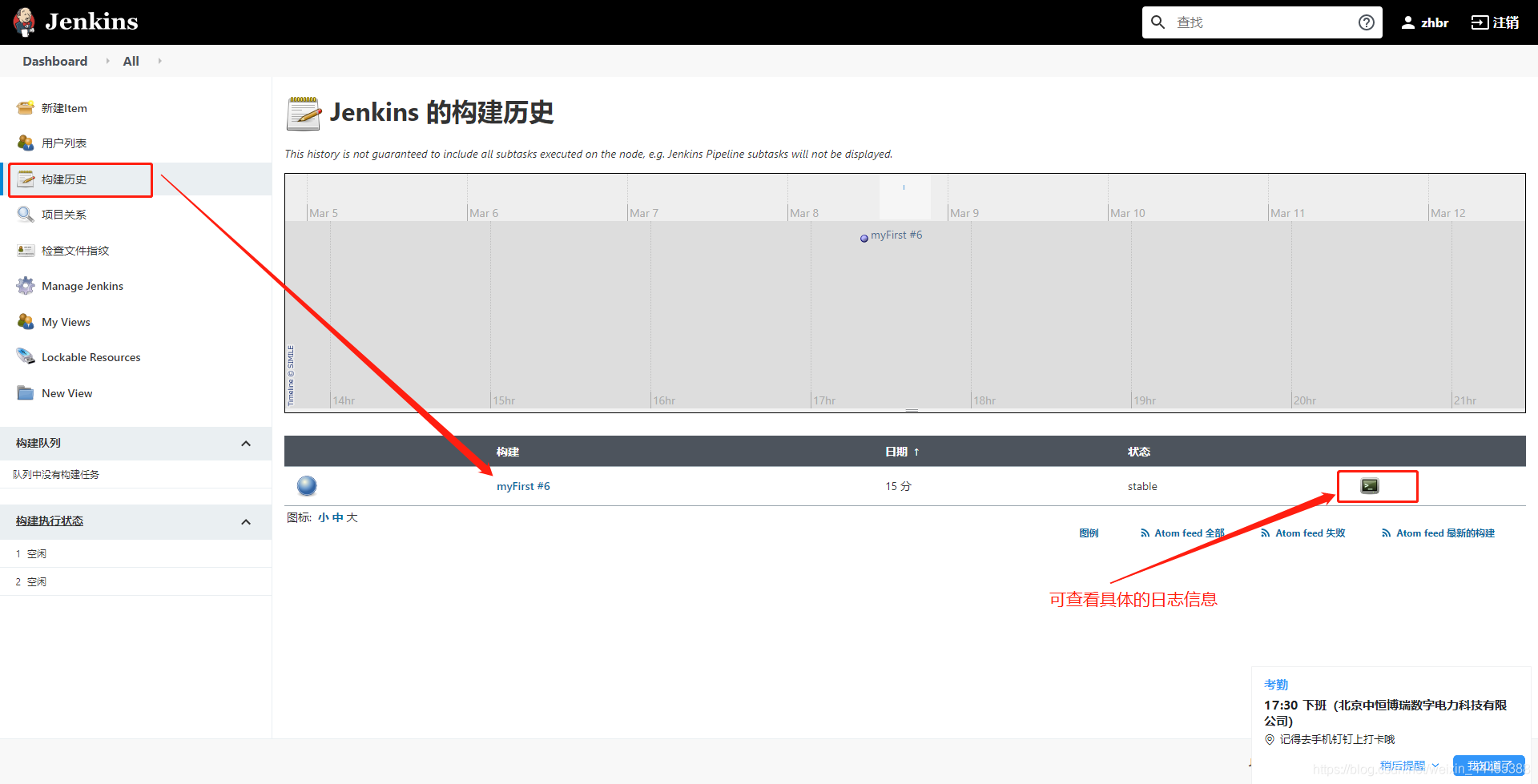Screen dimensions: 1538x784
Task: Click the All breadcrumb link
Action: (x=131, y=61)
